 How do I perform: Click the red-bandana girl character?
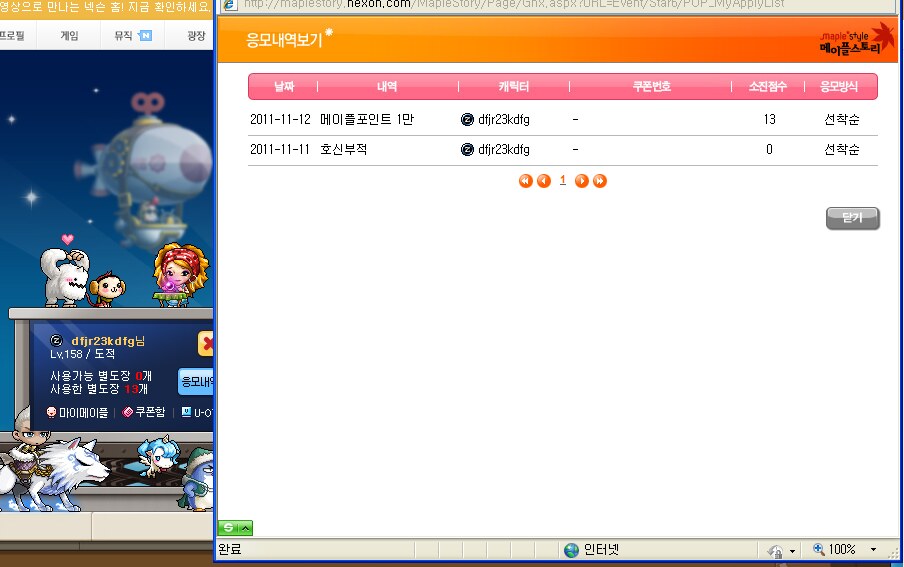(x=179, y=274)
